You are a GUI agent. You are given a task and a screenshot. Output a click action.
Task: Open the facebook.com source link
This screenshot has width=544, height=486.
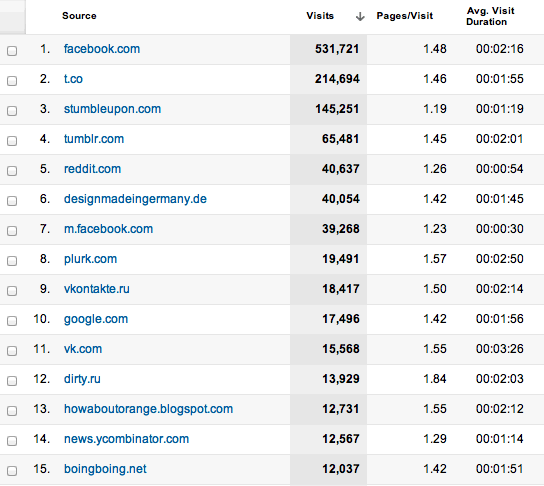[102, 49]
